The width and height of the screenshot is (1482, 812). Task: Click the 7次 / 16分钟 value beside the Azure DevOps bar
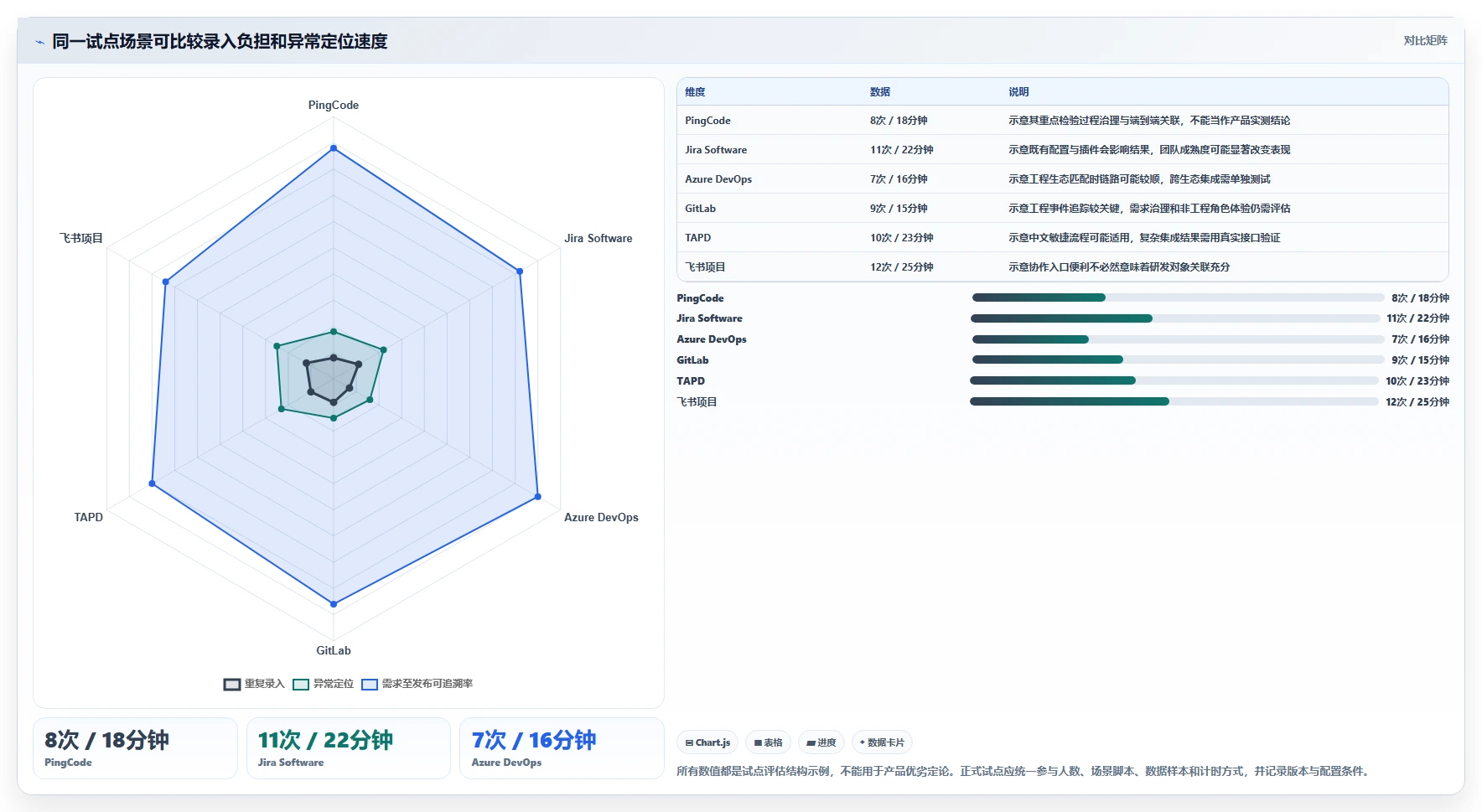coord(1421,339)
